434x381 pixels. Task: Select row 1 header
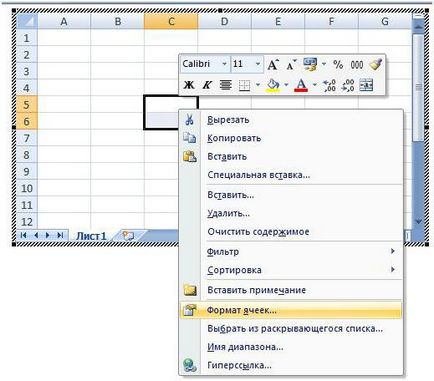pyautogui.click(x=27, y=38)
